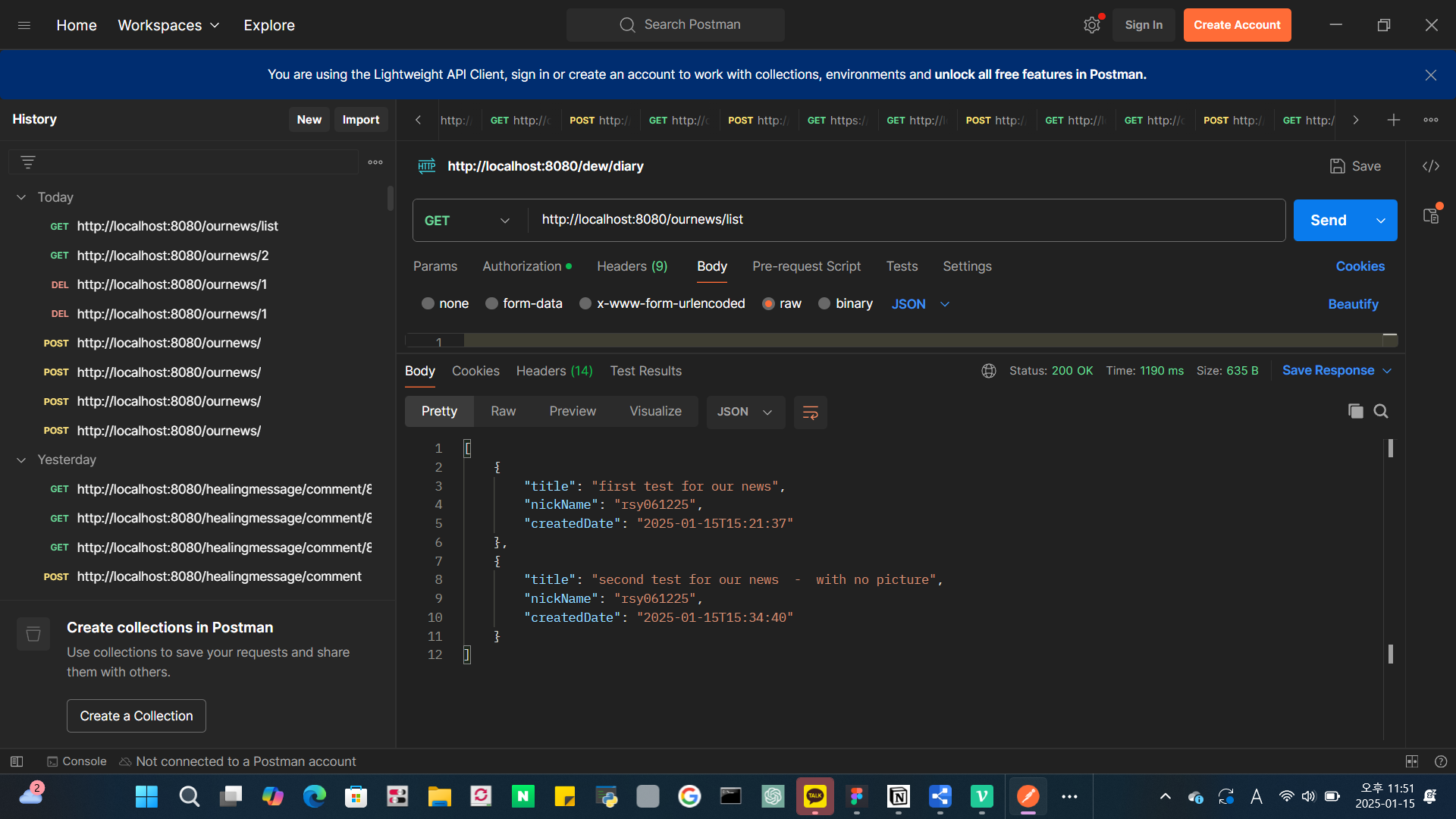Open the Save Response dropdown
Image resolution: width=1456 pixels, height=819 pixels.
[1337, 371]
